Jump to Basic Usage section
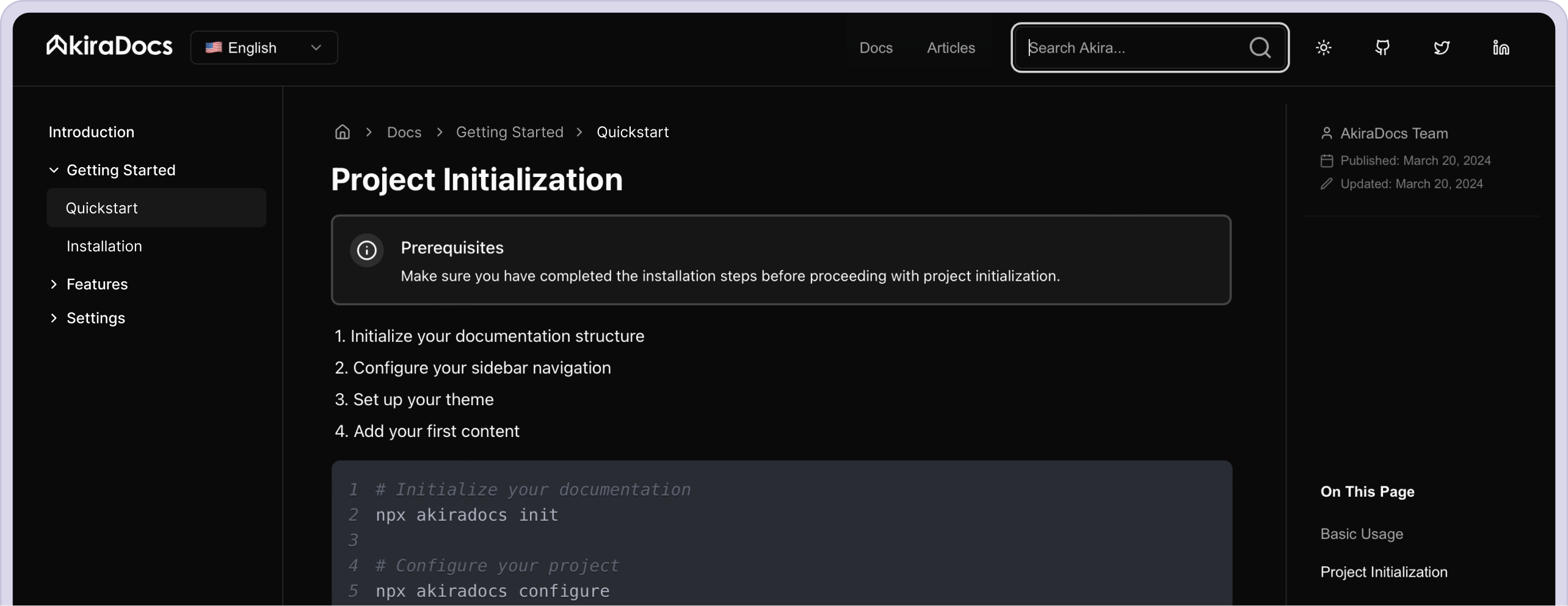 [x=1361, y=534]
